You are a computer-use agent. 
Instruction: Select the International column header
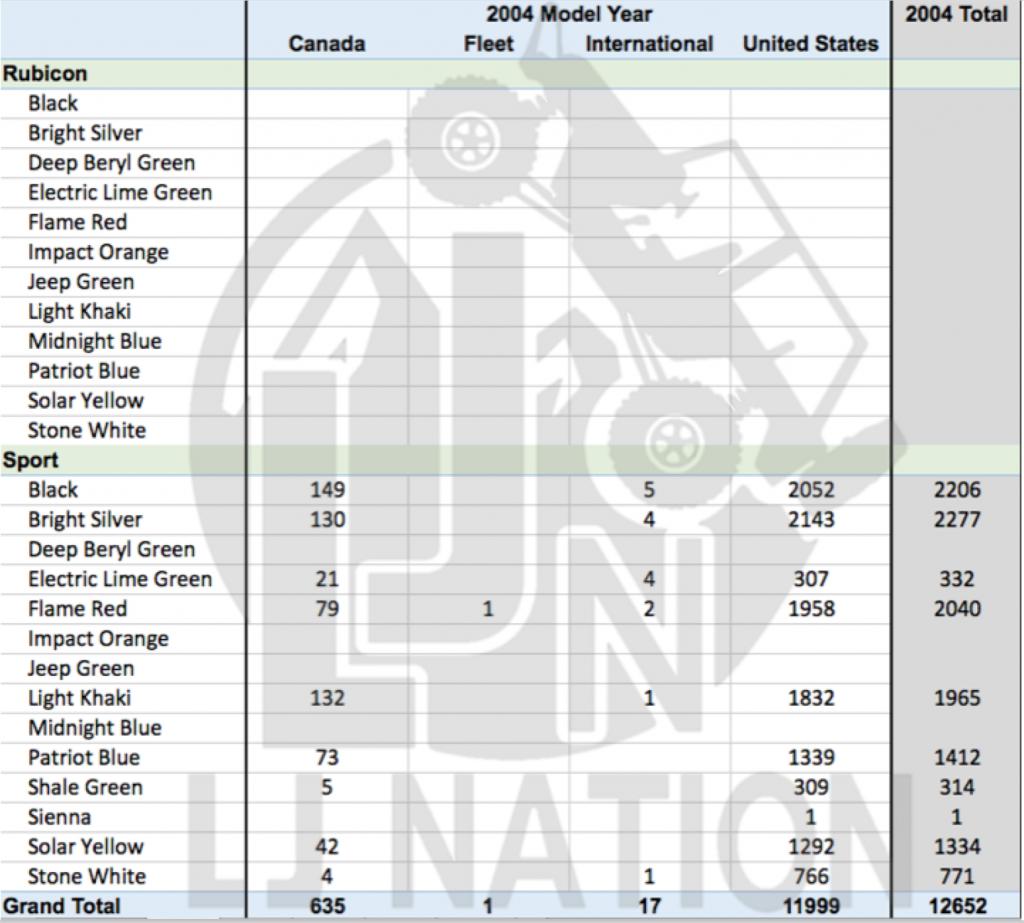tap(649, 44)
